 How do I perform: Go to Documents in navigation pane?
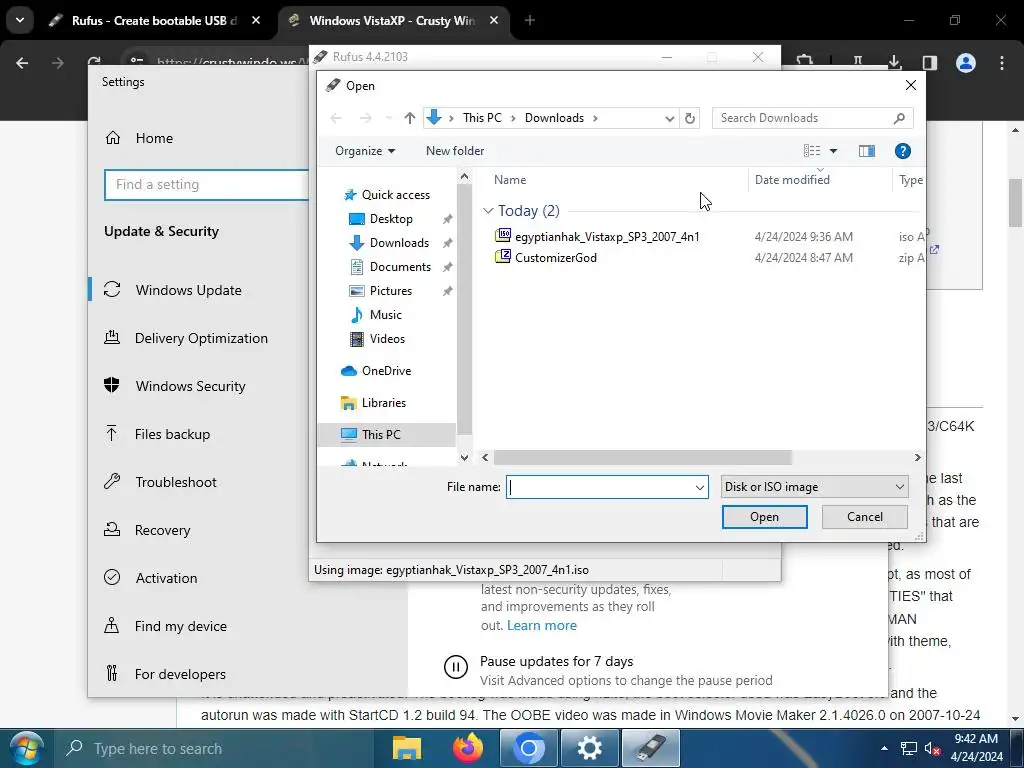click(400, 266)
